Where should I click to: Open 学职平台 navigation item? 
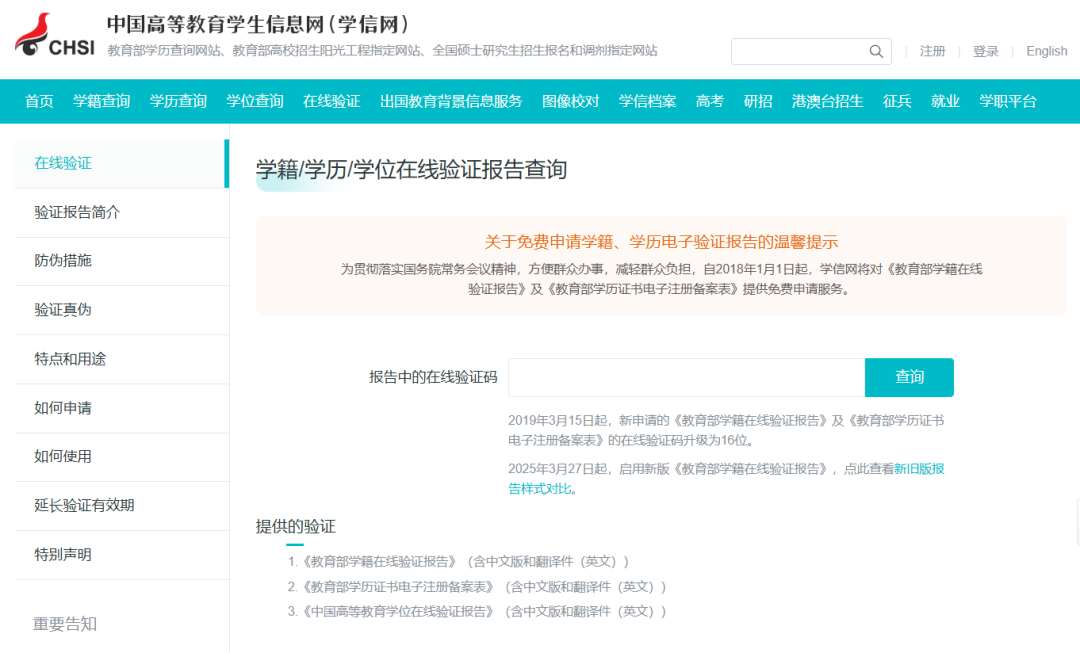coord(1007,101)
